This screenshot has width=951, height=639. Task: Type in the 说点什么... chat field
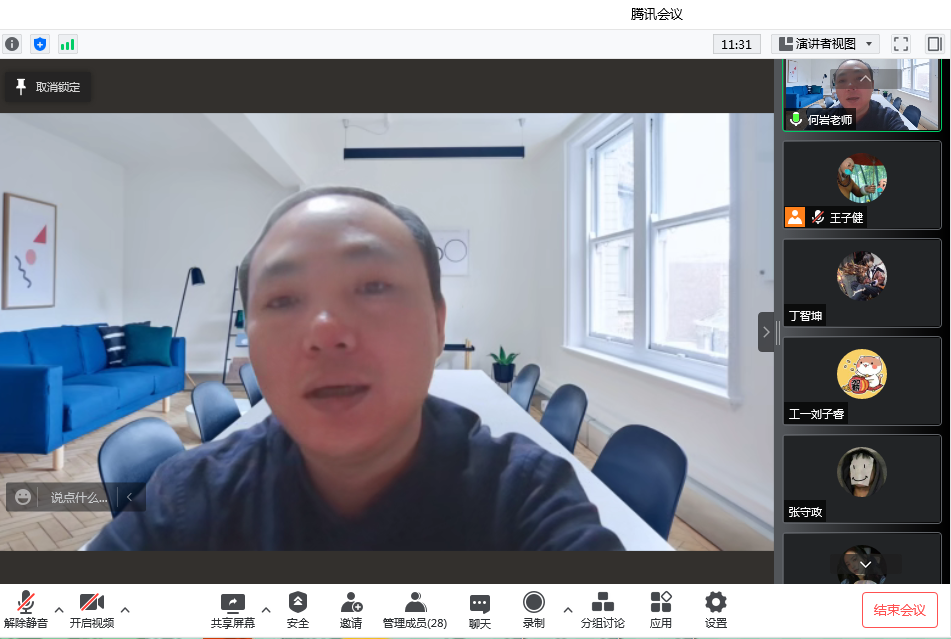[x=79, y=498]
